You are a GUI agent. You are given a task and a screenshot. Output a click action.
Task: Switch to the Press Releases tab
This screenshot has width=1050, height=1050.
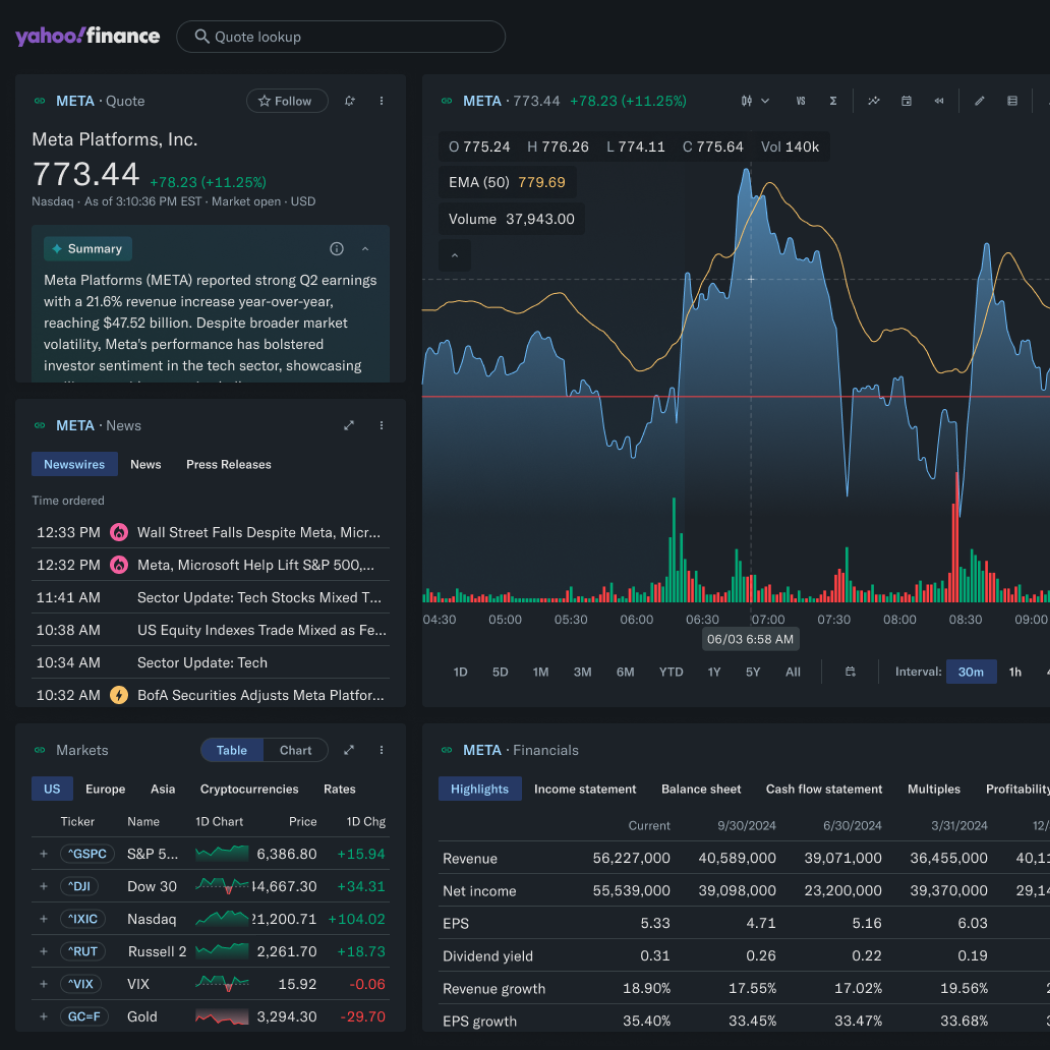(228, 465)
